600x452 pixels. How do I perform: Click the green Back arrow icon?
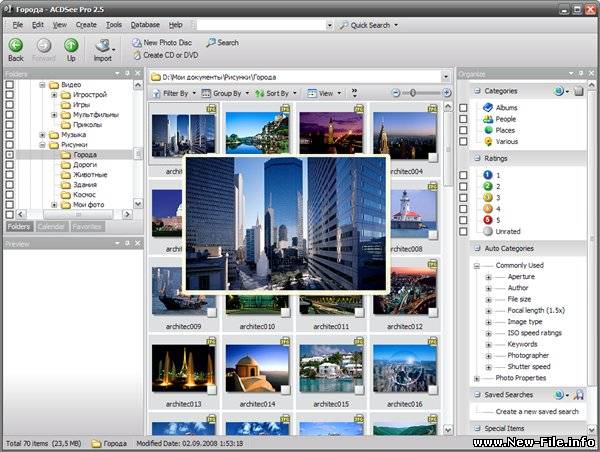click(x=16, y=45)
